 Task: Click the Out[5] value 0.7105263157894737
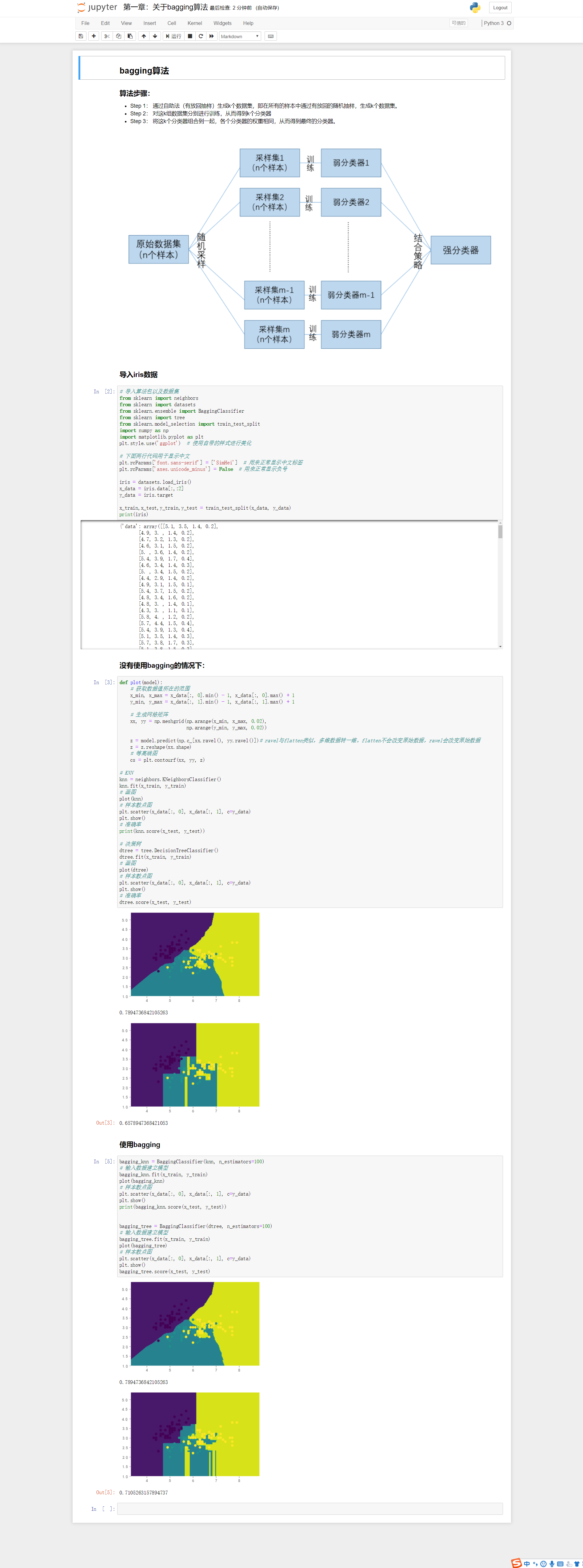pos(144,1493)
